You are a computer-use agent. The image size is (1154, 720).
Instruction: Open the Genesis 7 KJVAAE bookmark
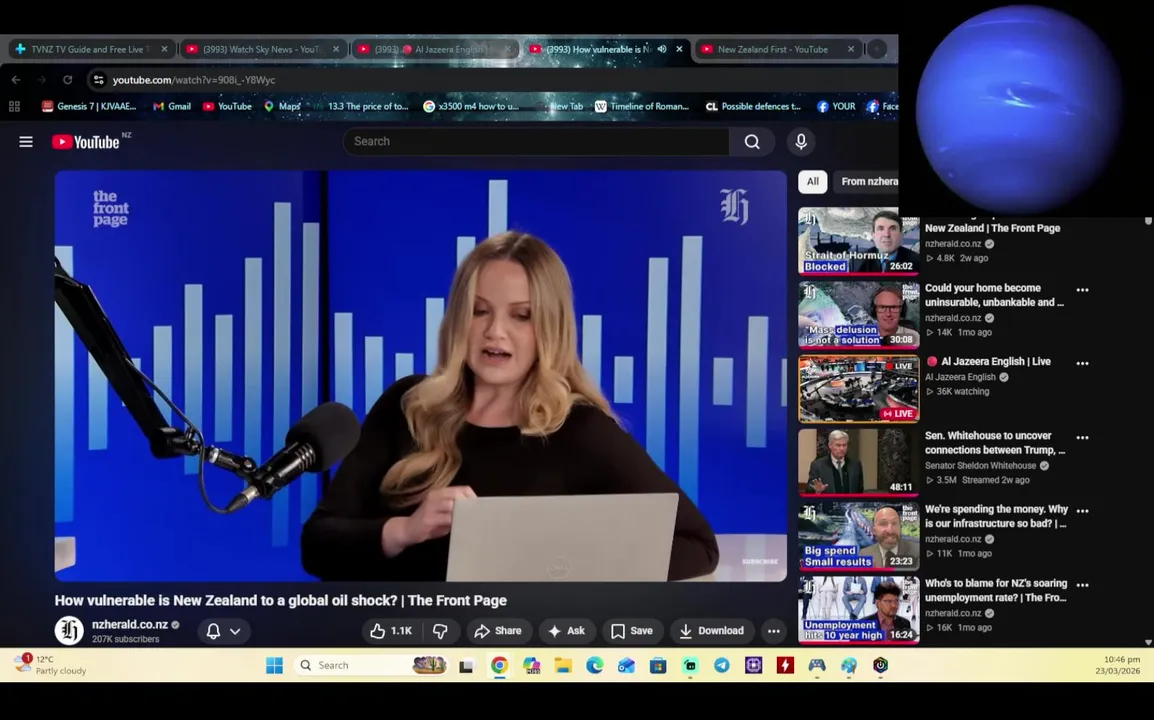[x=90, y=106]
